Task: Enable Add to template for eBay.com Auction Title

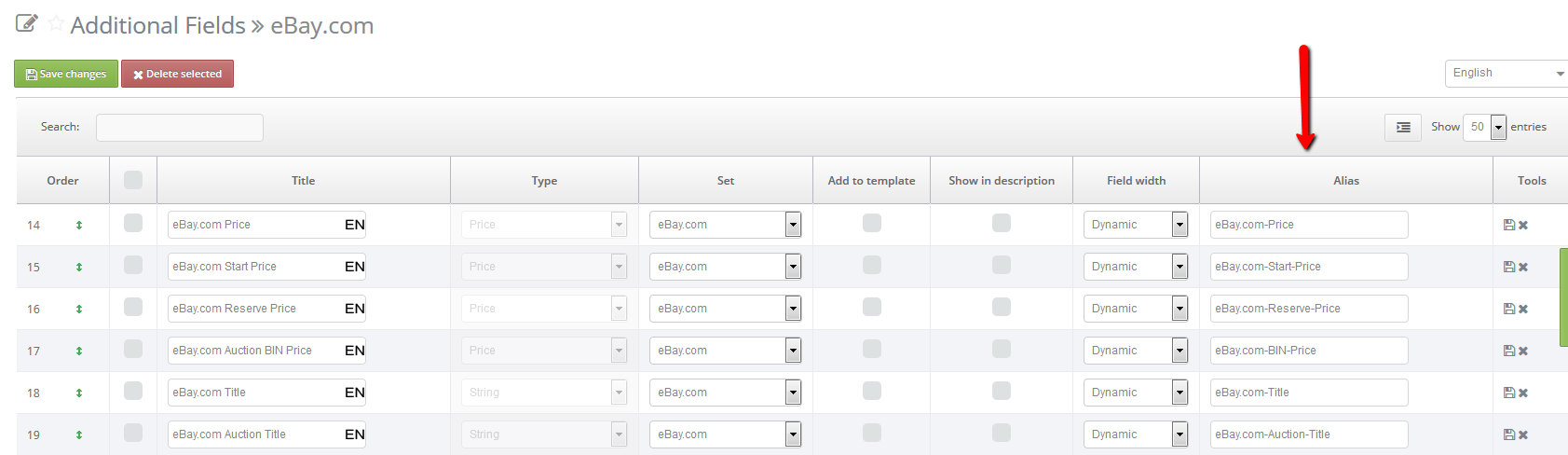Action: pyautogui.click(x=872, y=433)
